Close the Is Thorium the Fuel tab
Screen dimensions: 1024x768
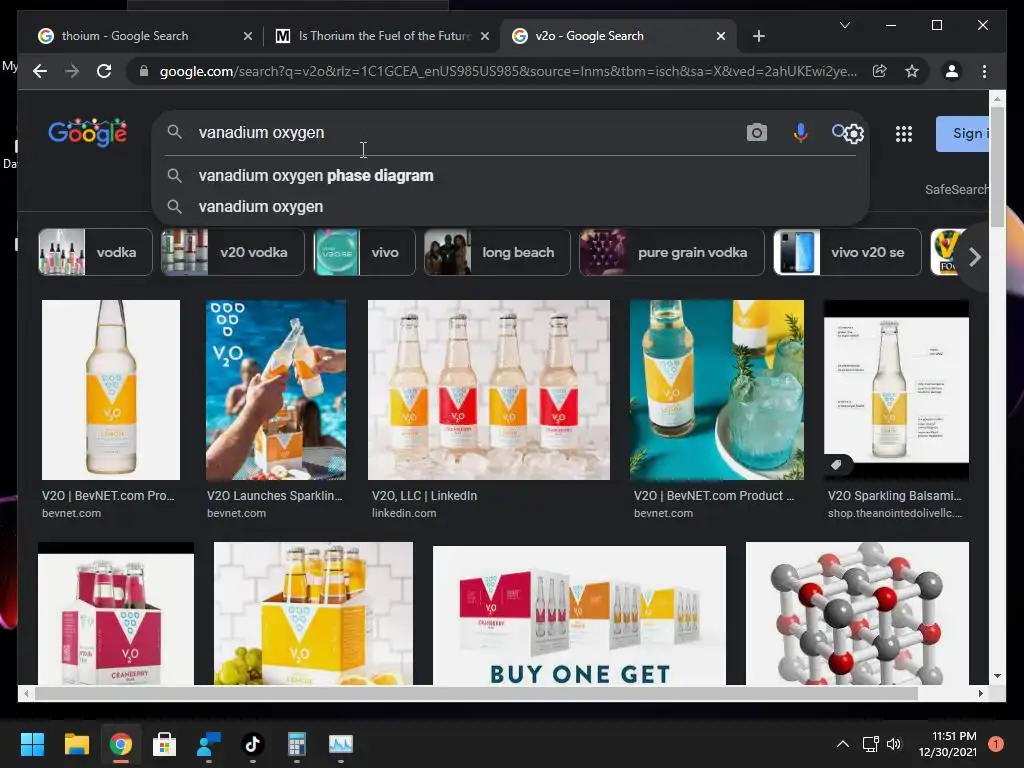coord(485,36)
